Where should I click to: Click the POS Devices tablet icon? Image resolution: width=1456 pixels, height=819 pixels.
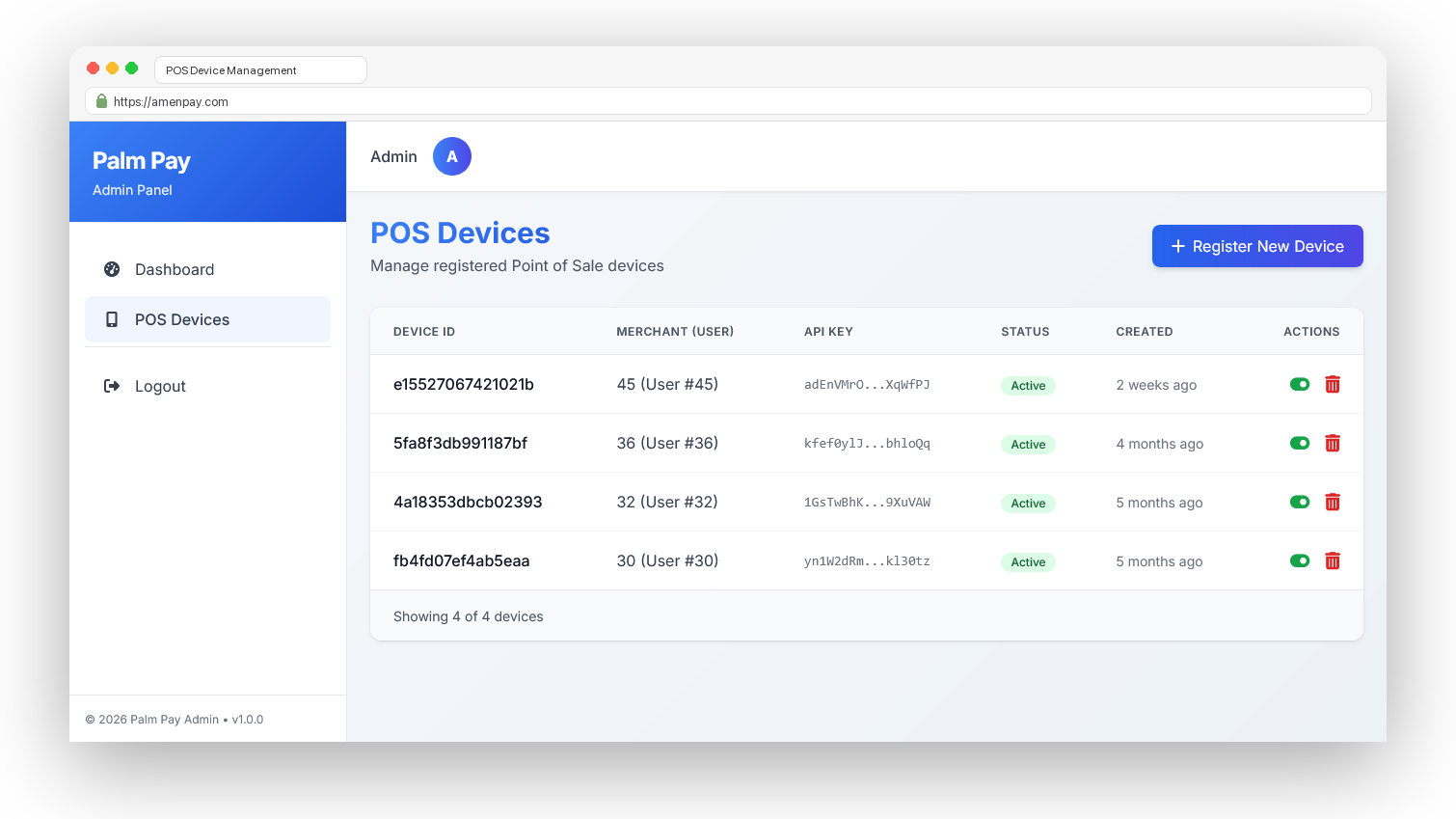(112, 319)
